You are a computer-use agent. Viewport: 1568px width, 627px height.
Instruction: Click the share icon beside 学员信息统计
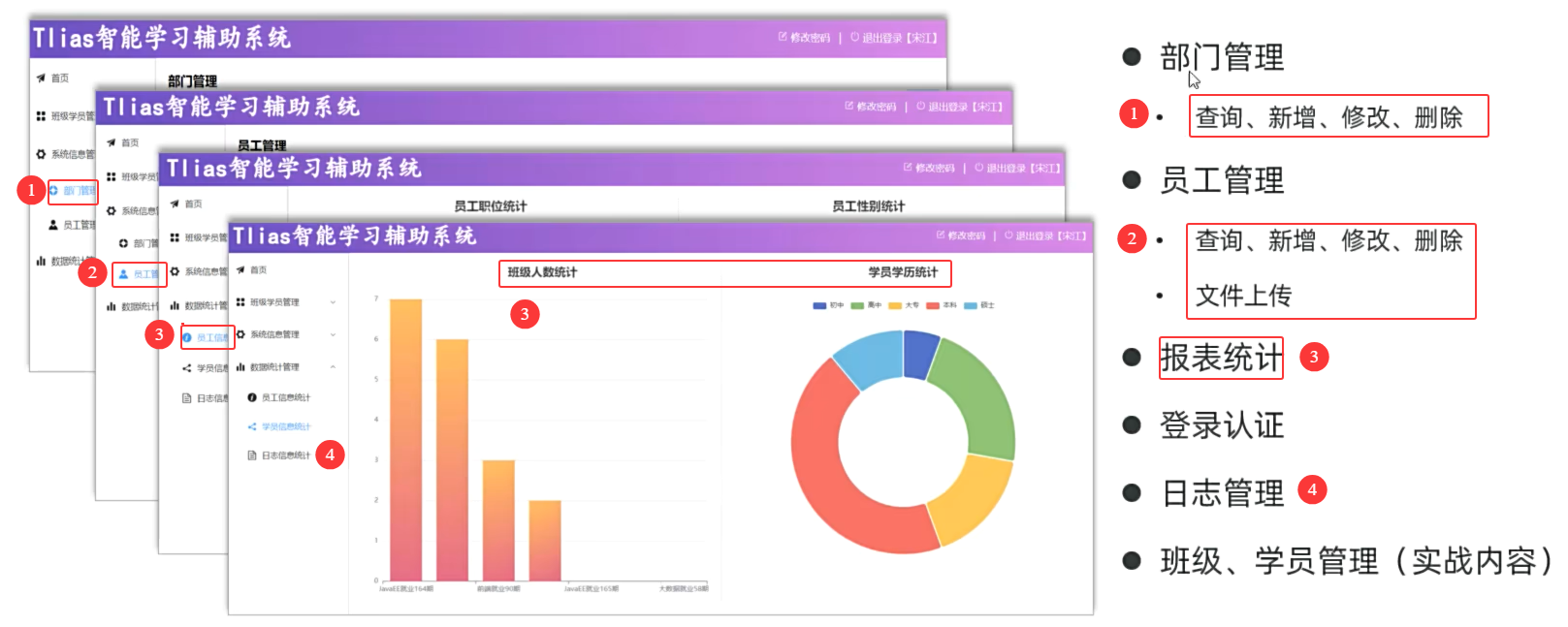click(252, 426)
